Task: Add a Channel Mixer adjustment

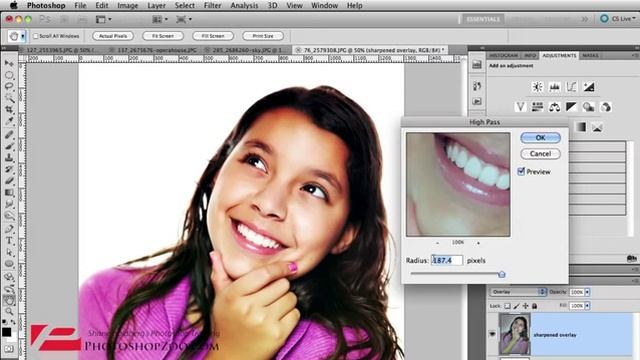Action: click(x=606, y=107)
